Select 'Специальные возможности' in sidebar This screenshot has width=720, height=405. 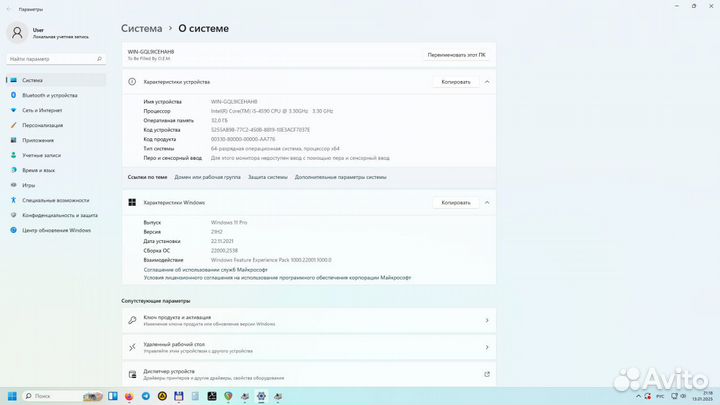(x=56, y=200)
